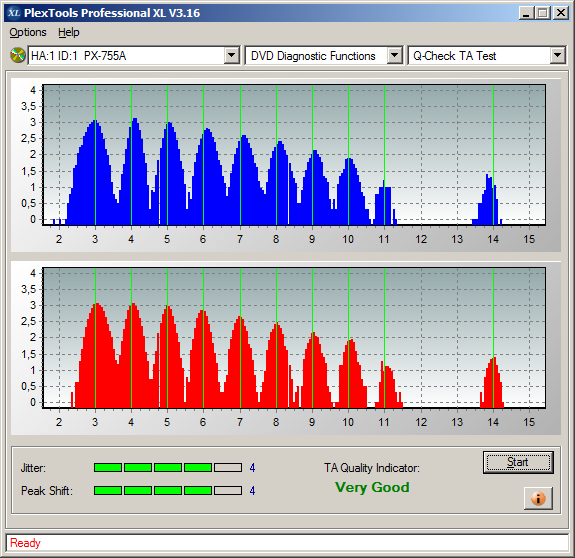Start the TA test
Screen dimensions: 575x558
518,462
